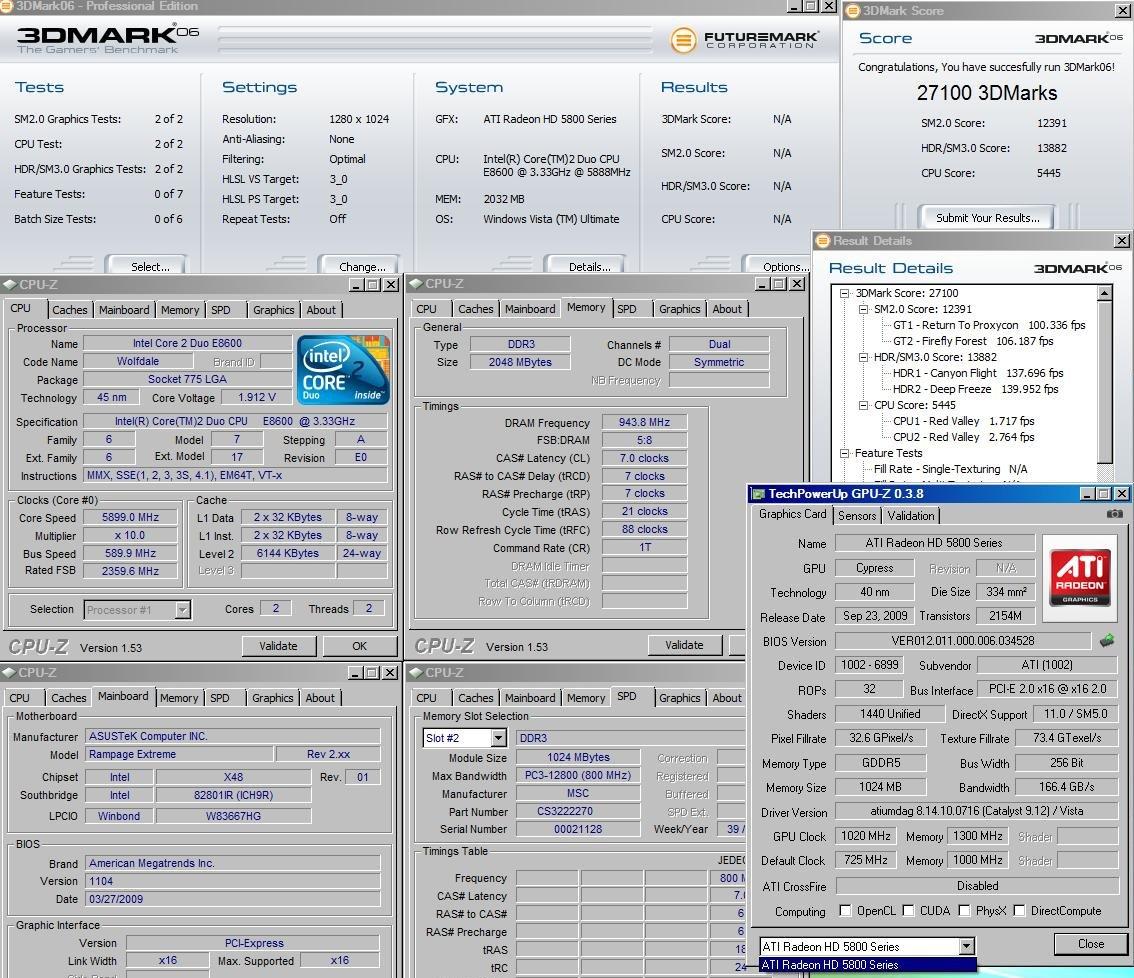Collapse the SM2.0 Score: 12391 node
Image resolution: width=1134 pixels, height=978 pixels.
(x=863, y=309)
